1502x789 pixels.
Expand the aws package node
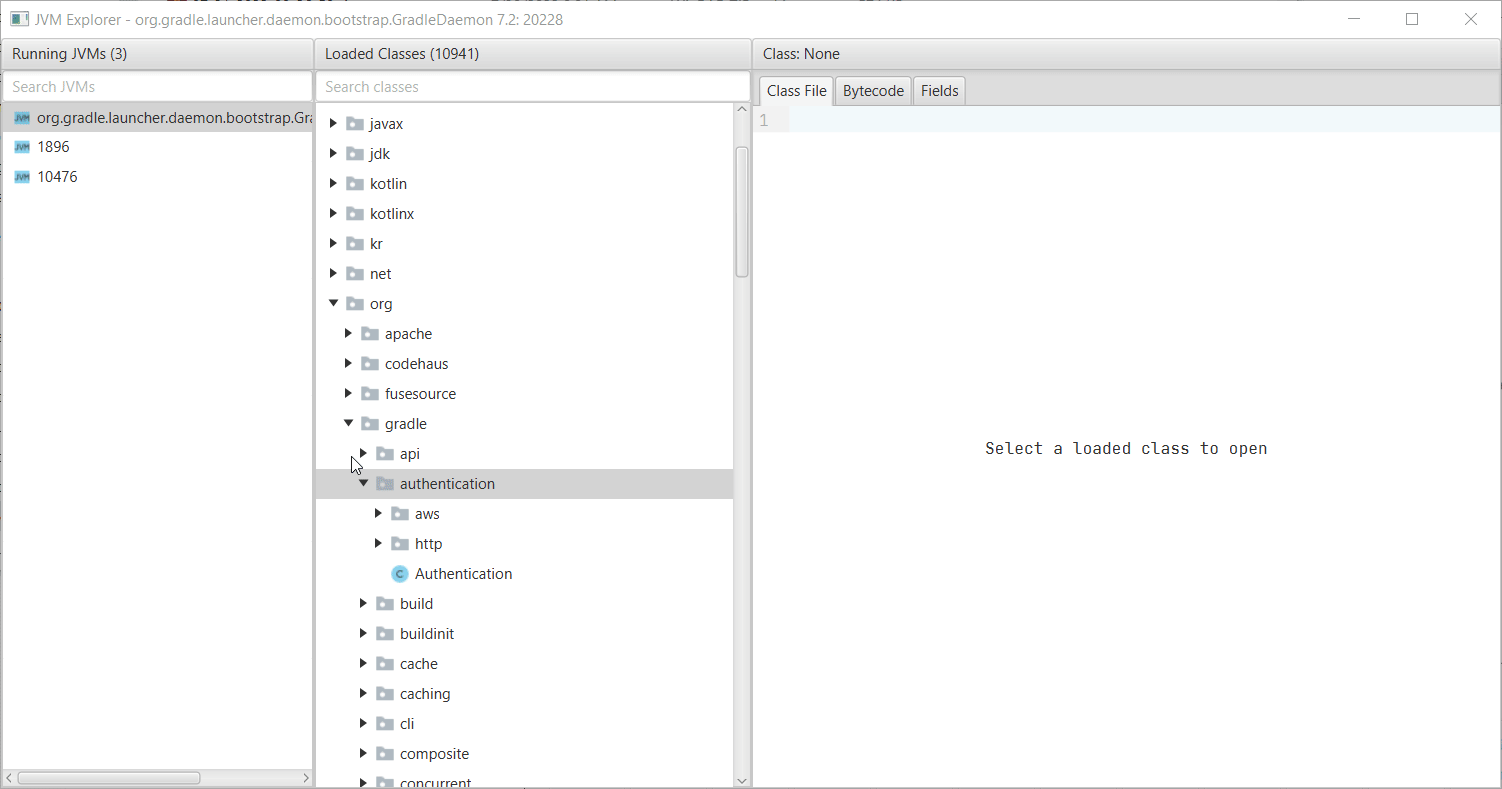pyautogui.click(x=378, y=513)
